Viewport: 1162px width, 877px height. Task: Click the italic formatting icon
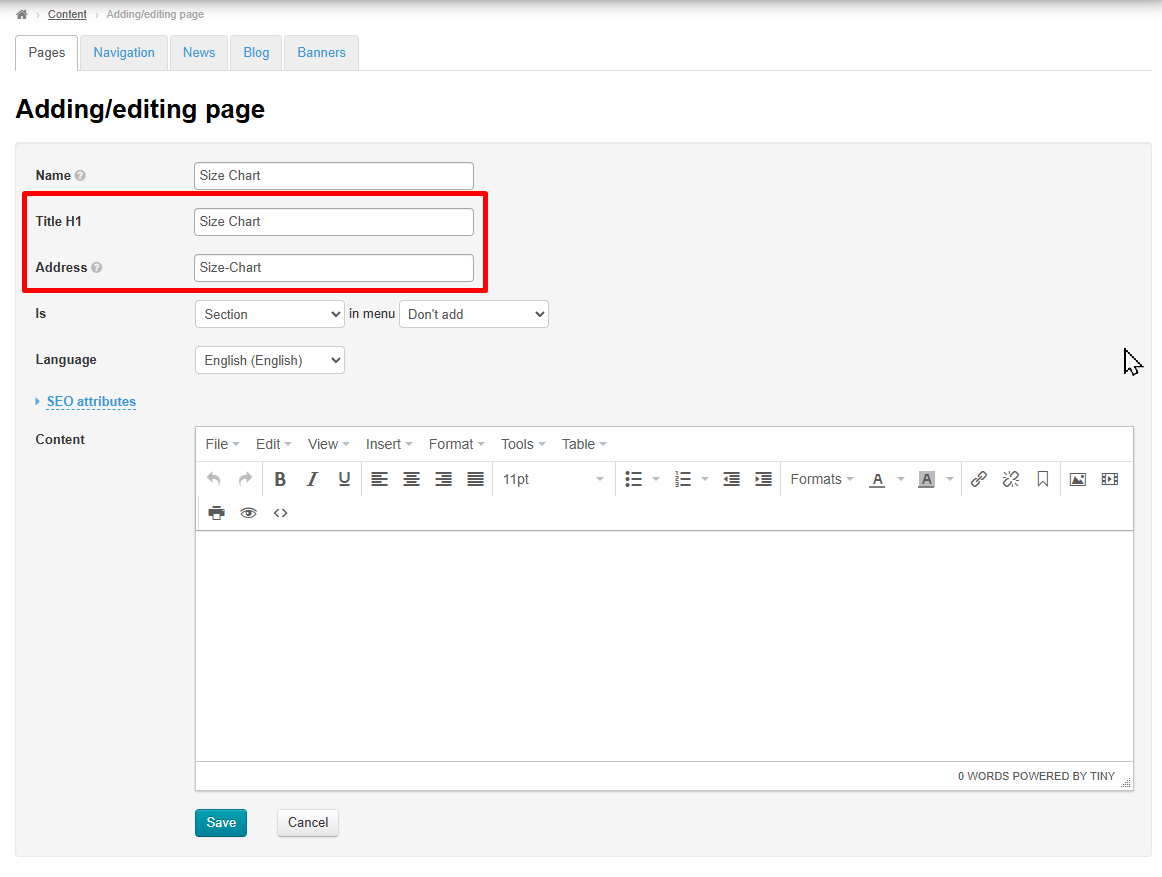[x=312, y=479]
